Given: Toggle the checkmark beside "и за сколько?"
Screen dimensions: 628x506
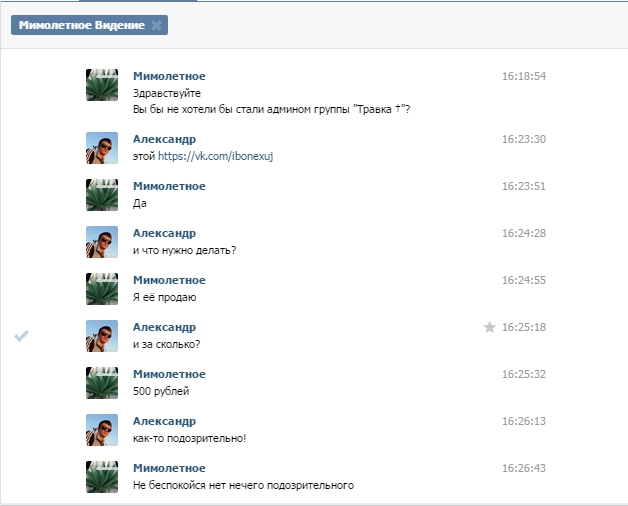Looking at the screenshot, I should (x=22, y=336).
